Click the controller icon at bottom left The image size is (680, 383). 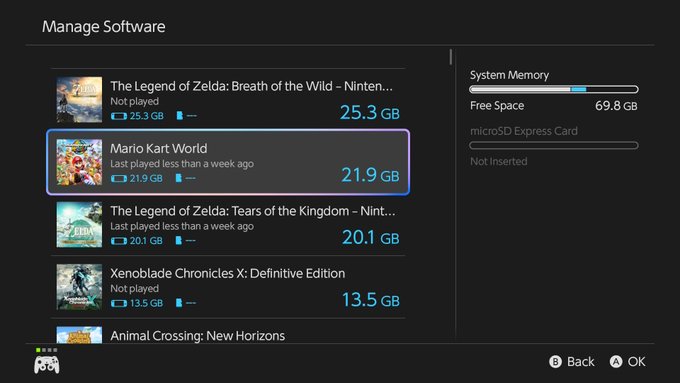pos(47,364)
